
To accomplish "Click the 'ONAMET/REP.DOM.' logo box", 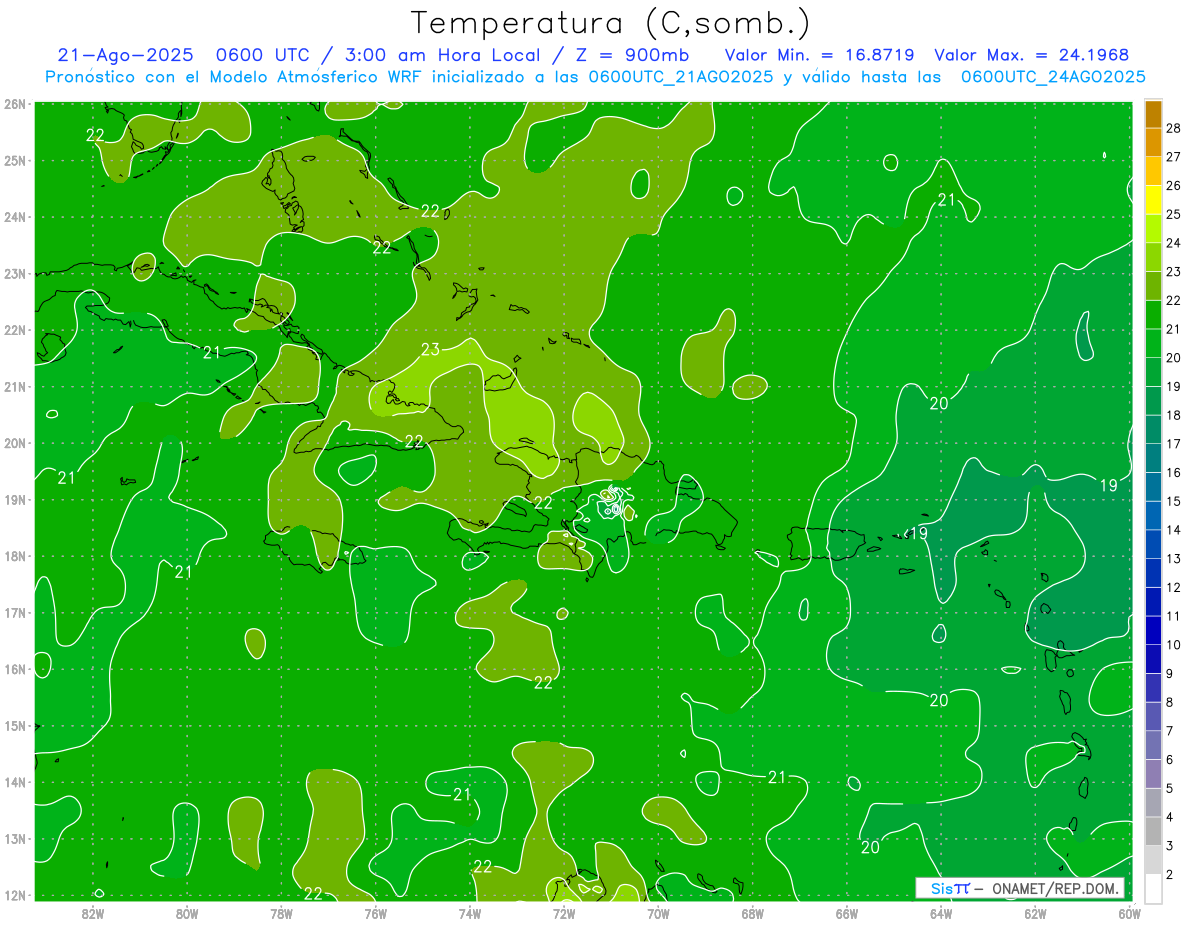I will (1020, 888).
